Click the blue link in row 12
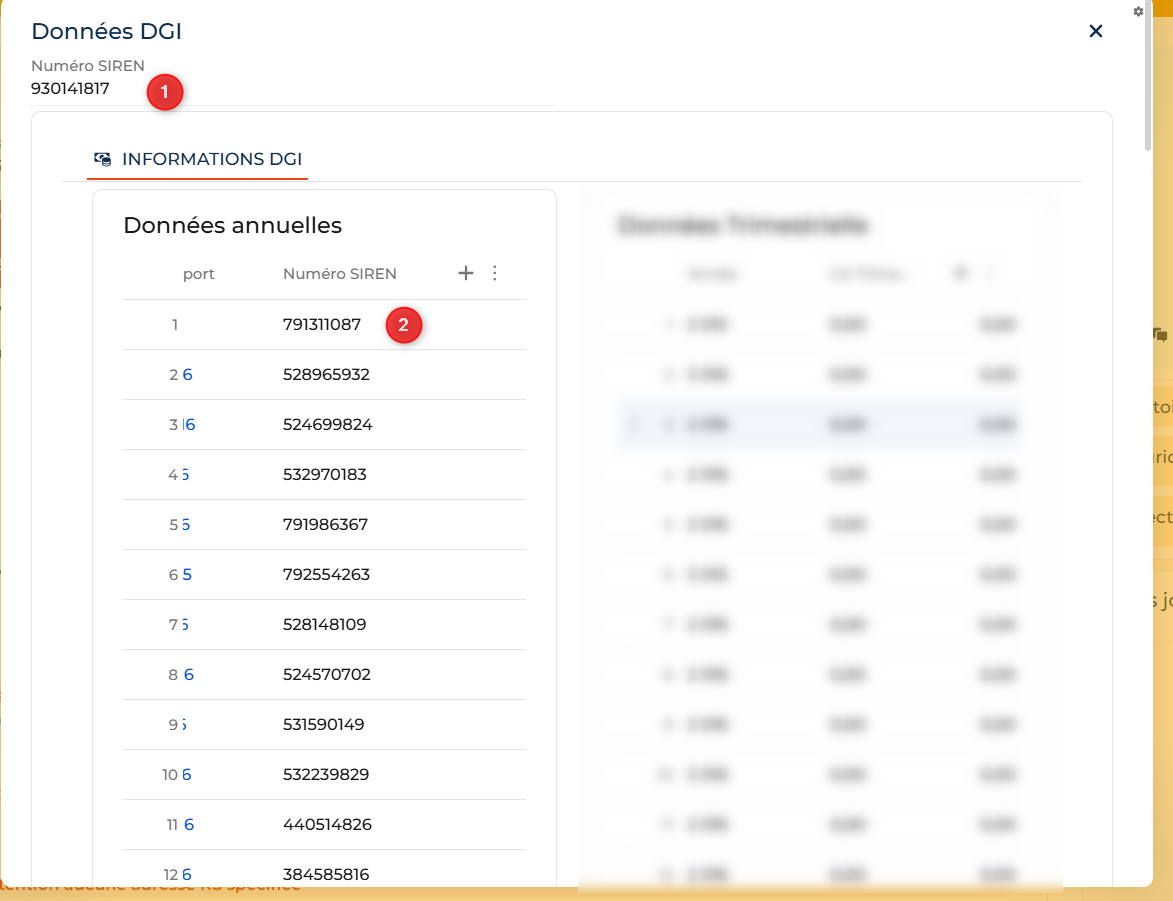This screenshot has height=901, width=1173. pos(186,874)
